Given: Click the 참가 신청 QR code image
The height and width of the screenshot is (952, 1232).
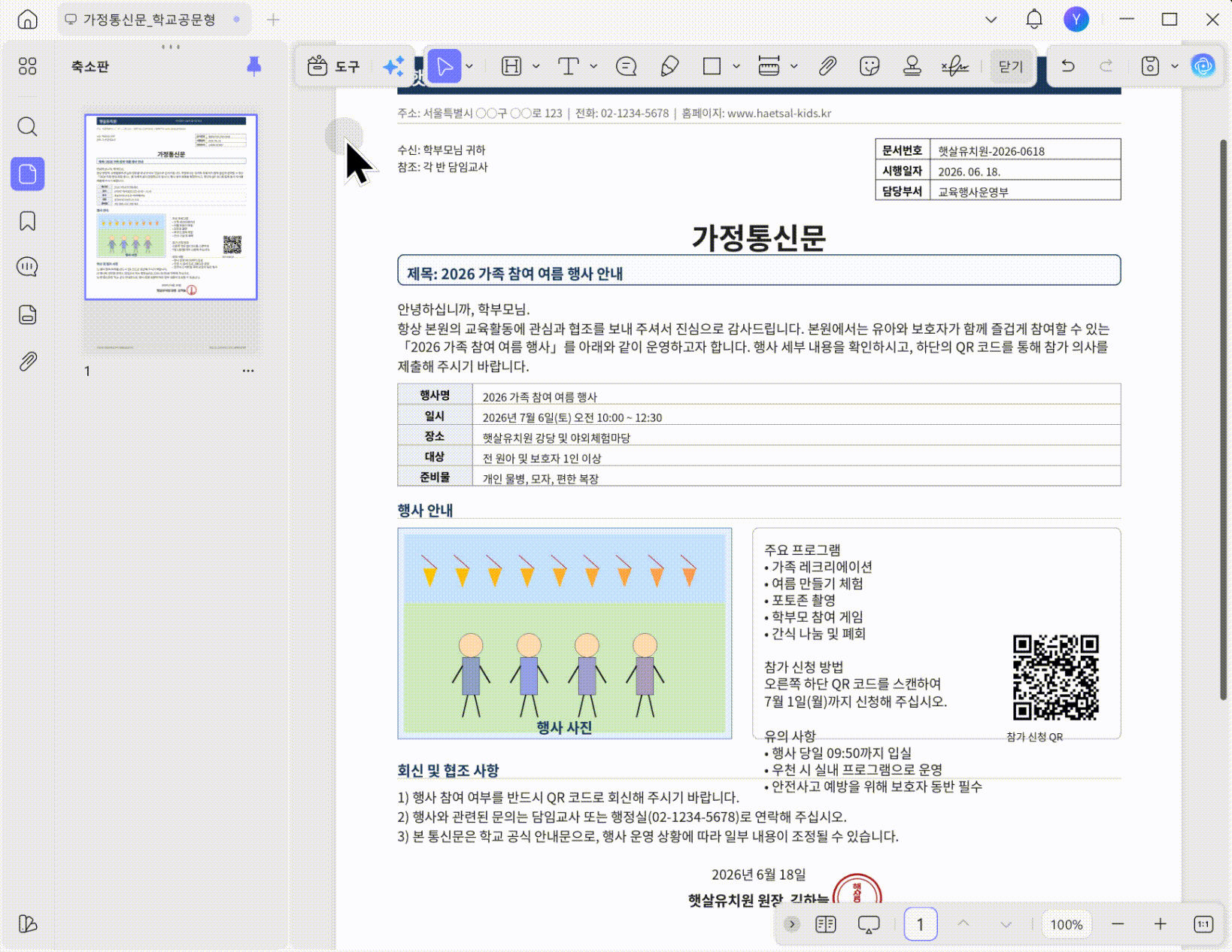Looking at the screenshot, I should [1056, 678].
